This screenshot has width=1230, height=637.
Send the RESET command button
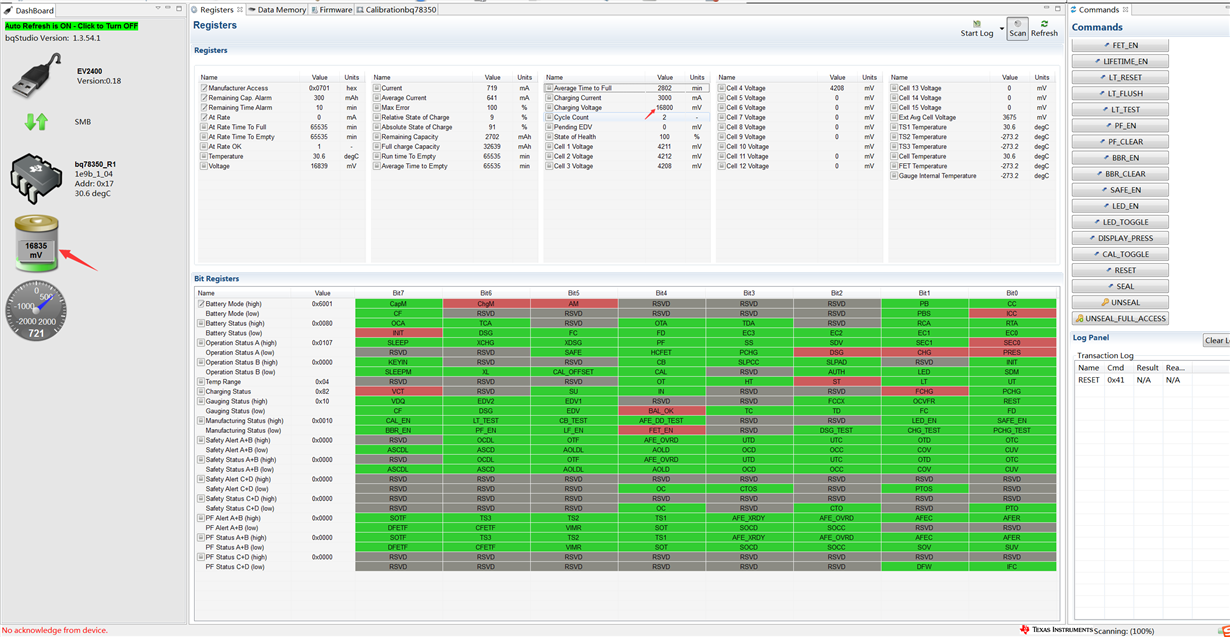coord(1121,270)
